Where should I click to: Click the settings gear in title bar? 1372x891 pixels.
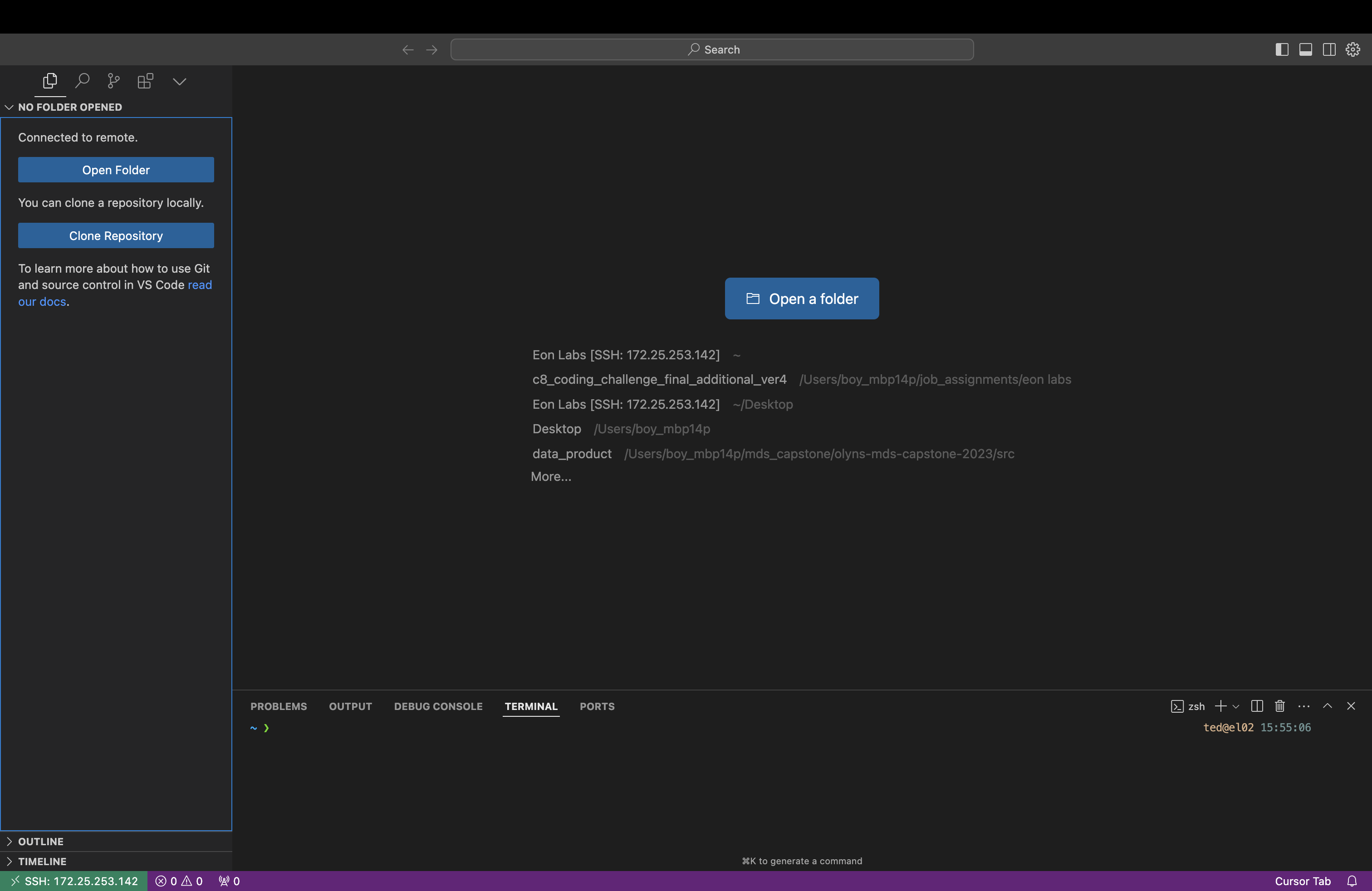pos(1352,49)
